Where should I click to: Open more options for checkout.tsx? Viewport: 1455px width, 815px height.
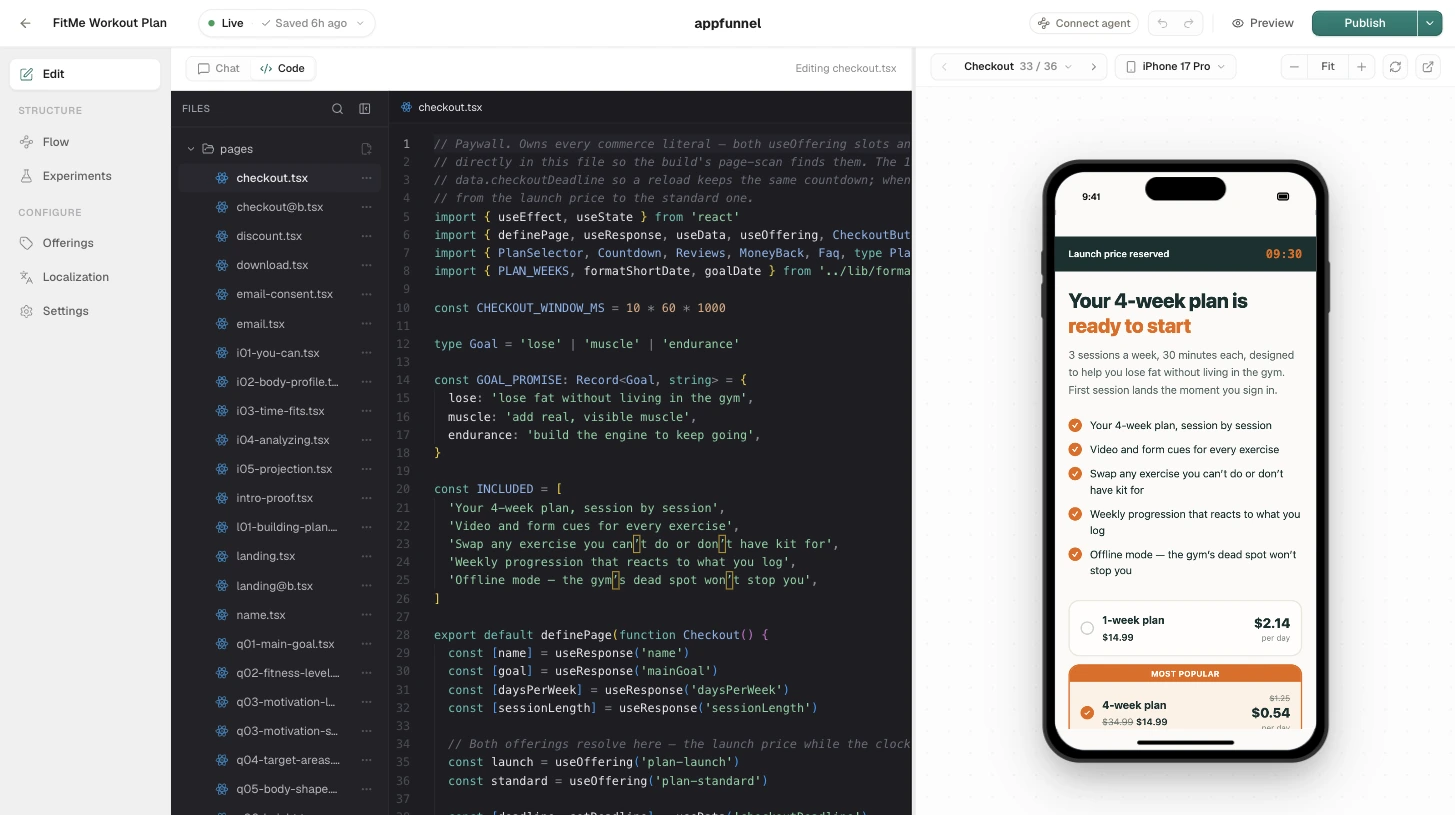point(366,178)
